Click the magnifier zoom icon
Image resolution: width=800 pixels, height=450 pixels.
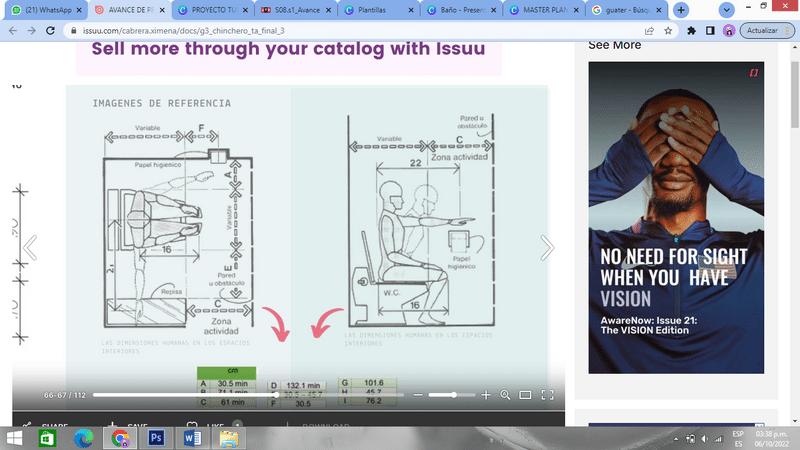tap(505, 395)
